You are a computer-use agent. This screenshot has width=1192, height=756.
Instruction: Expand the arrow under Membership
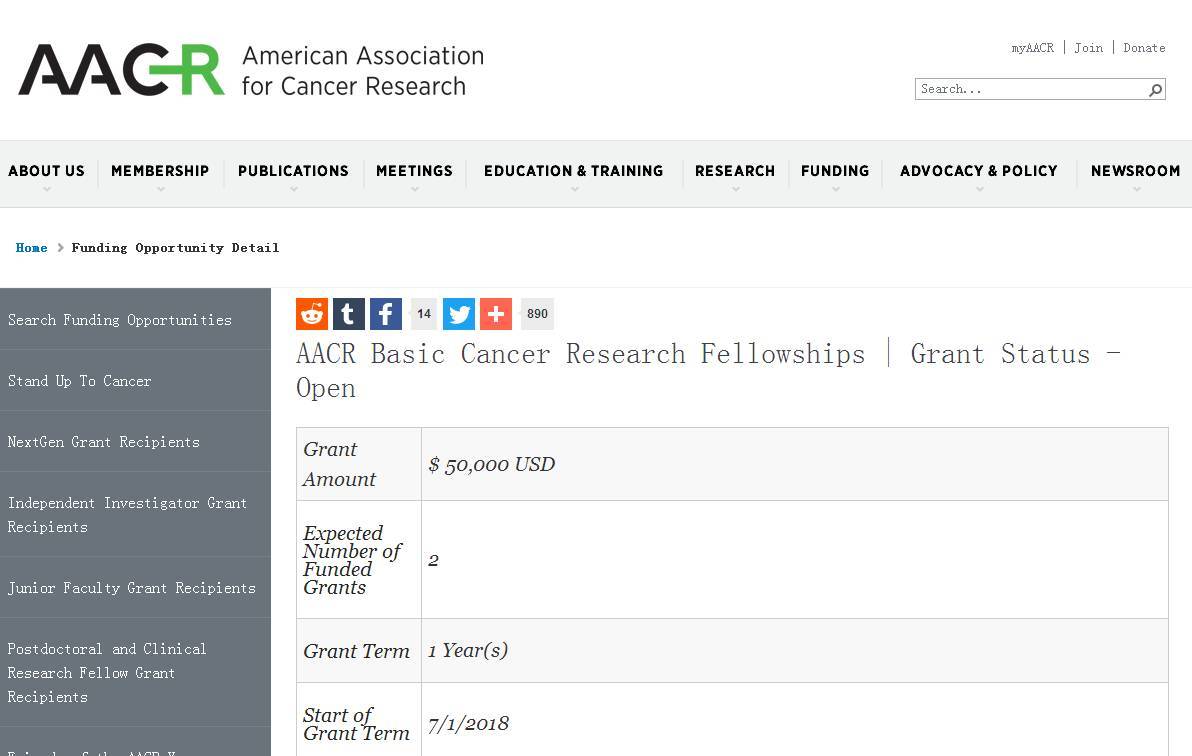[x=160, y=189]
